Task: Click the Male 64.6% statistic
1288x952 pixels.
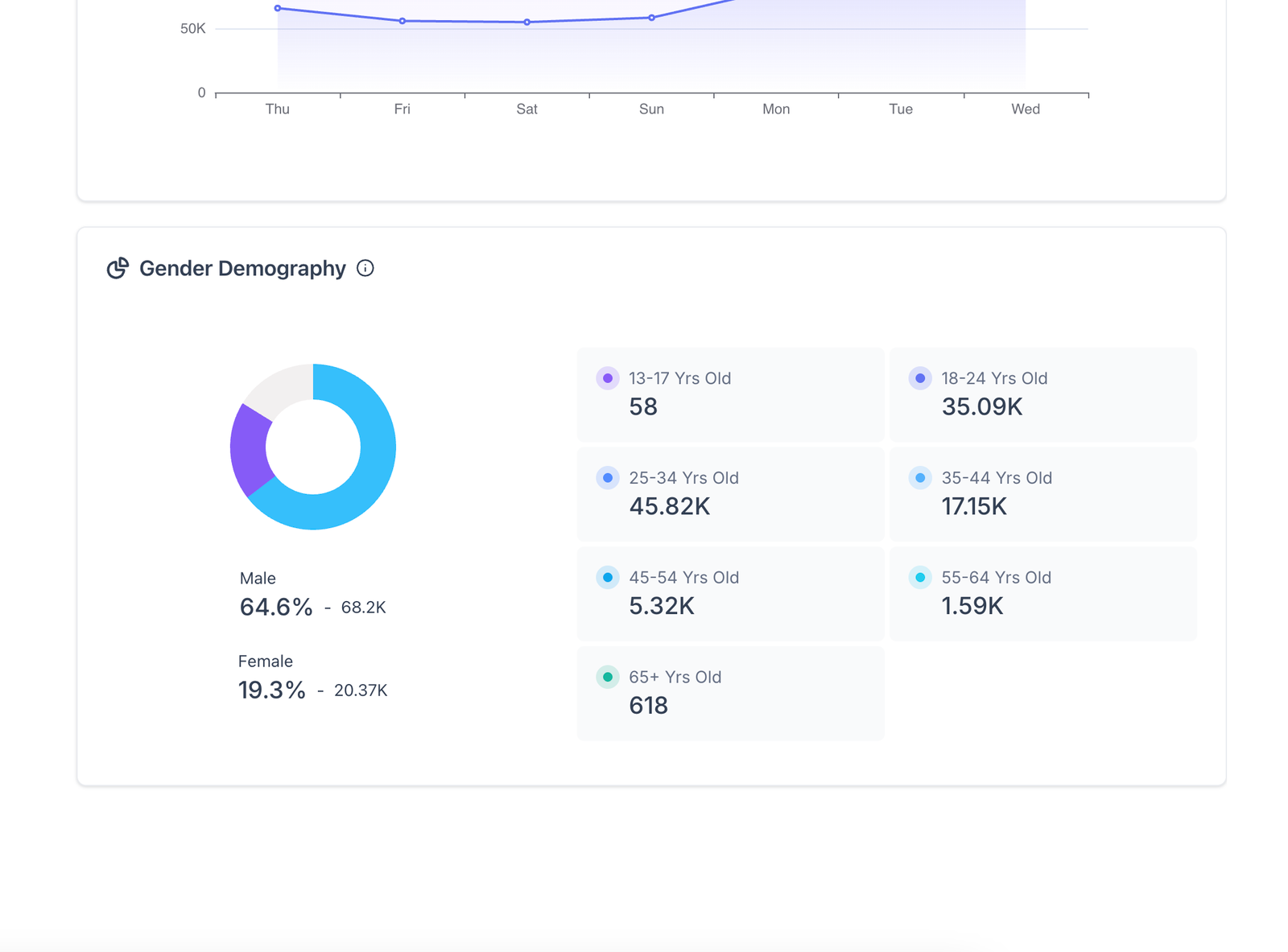Action: pyautogui.click(x=276, y=607)
